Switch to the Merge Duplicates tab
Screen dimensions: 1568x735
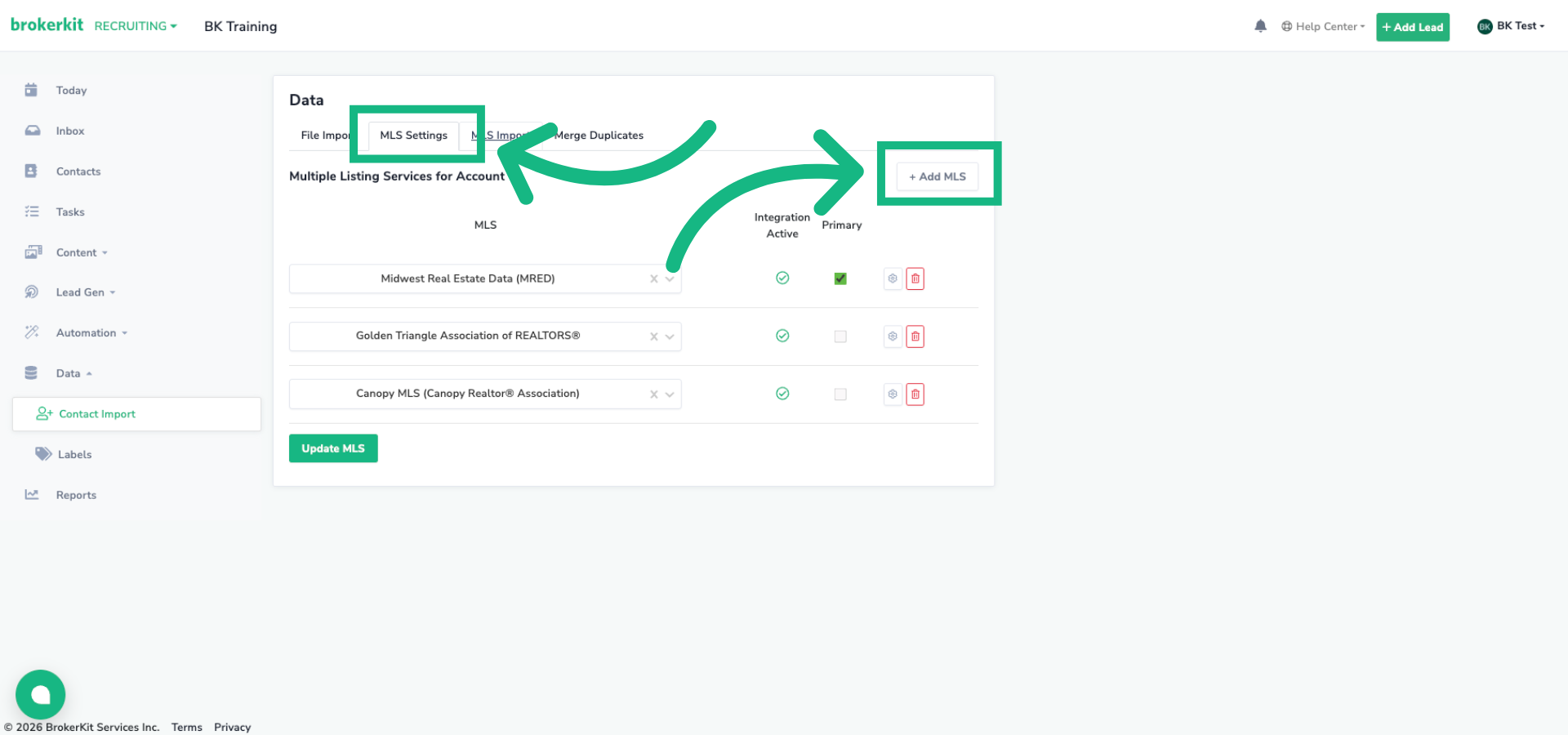(x=599, y=136)
